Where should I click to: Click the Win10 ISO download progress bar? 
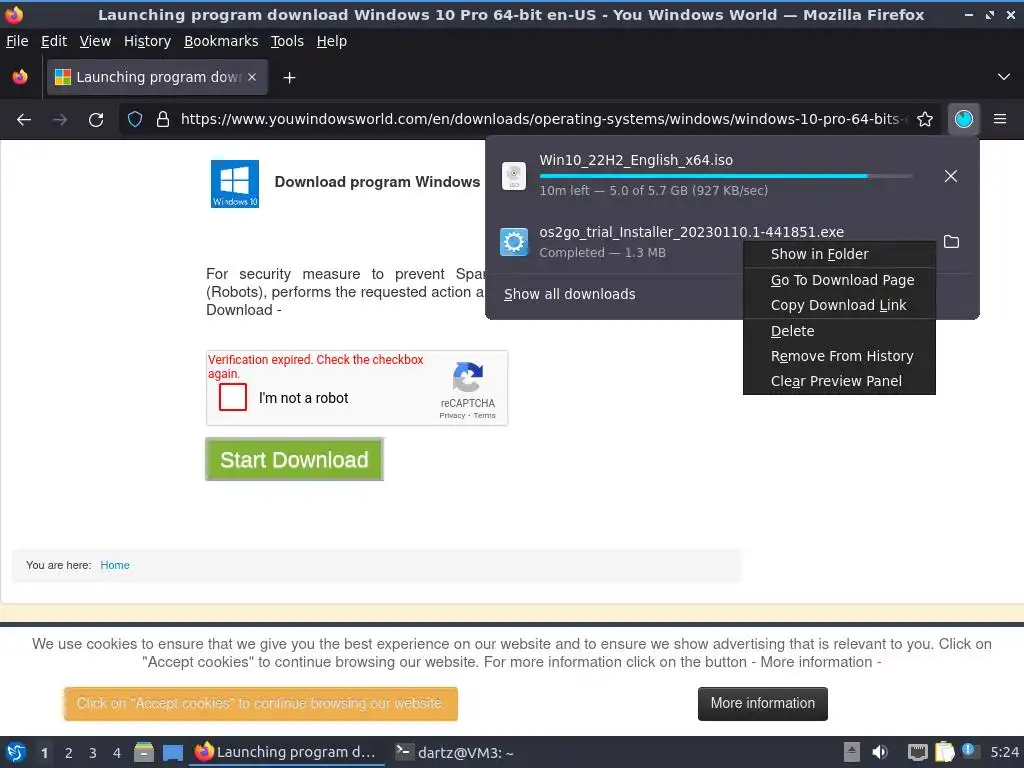click(x=726, y=176)
